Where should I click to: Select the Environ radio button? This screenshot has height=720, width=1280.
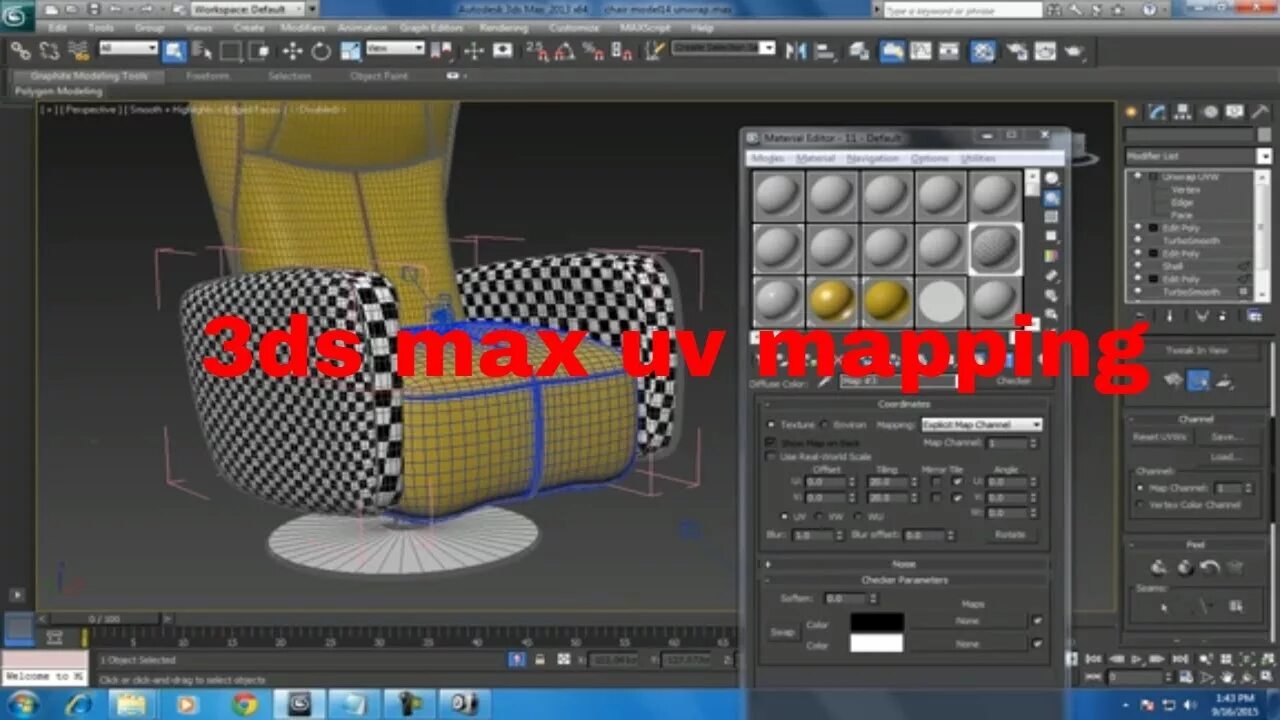point(824,425)
